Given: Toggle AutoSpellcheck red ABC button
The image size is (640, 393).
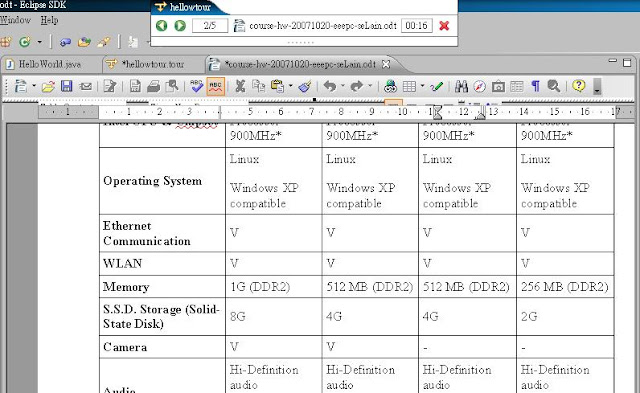Looking at the screenshot, I should pyautogui.click(x=216, y=86).
